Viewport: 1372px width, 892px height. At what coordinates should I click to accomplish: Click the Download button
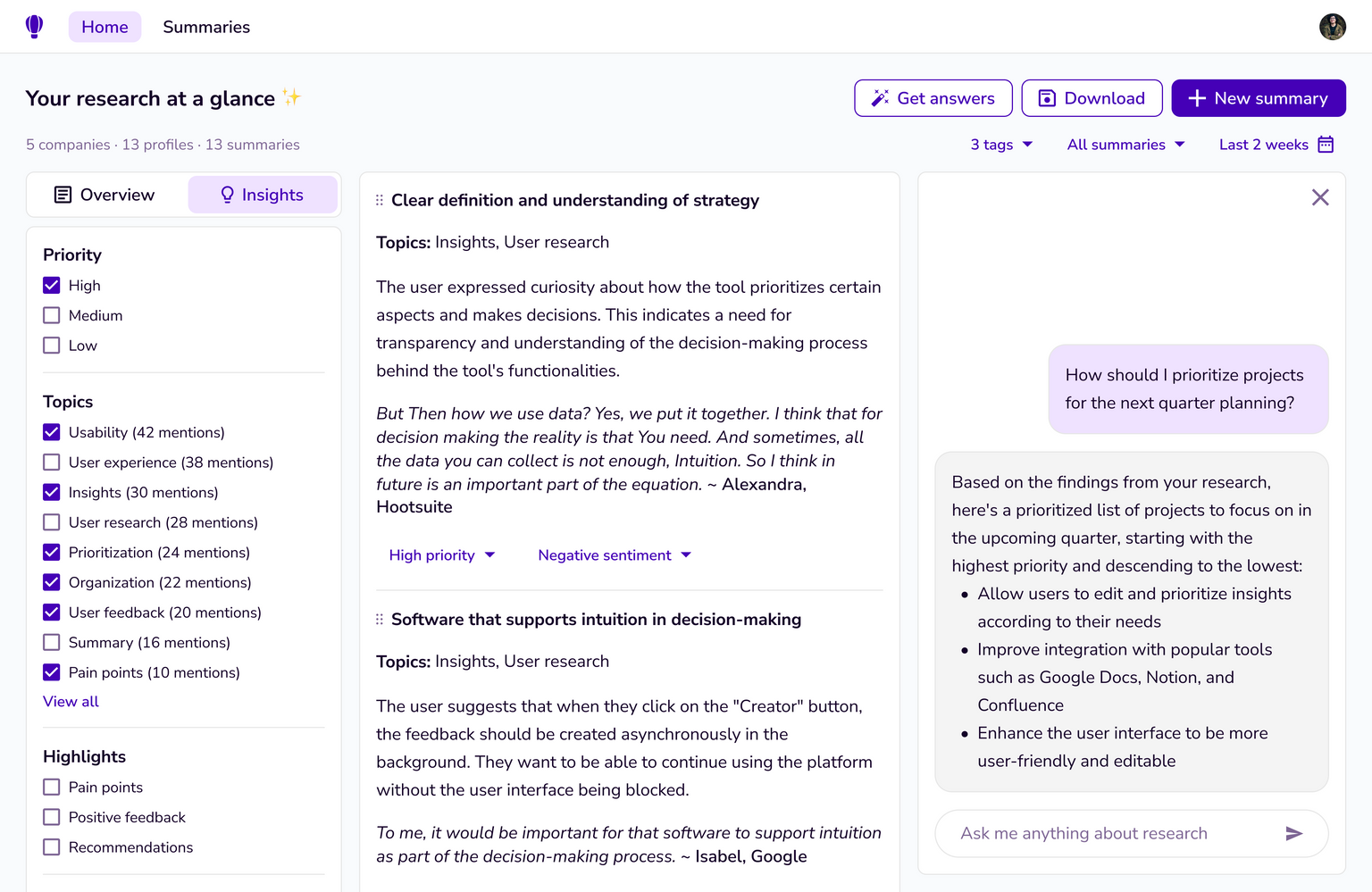click(1091, 98)
